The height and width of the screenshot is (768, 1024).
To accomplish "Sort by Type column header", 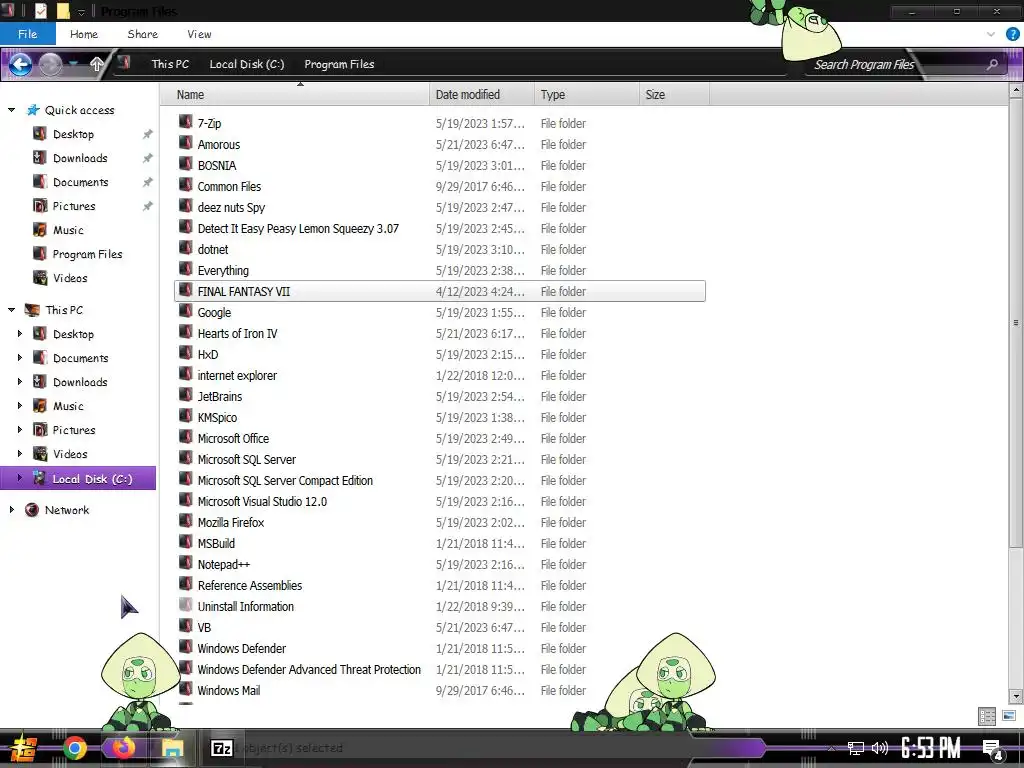I will (x=586, y=95).
